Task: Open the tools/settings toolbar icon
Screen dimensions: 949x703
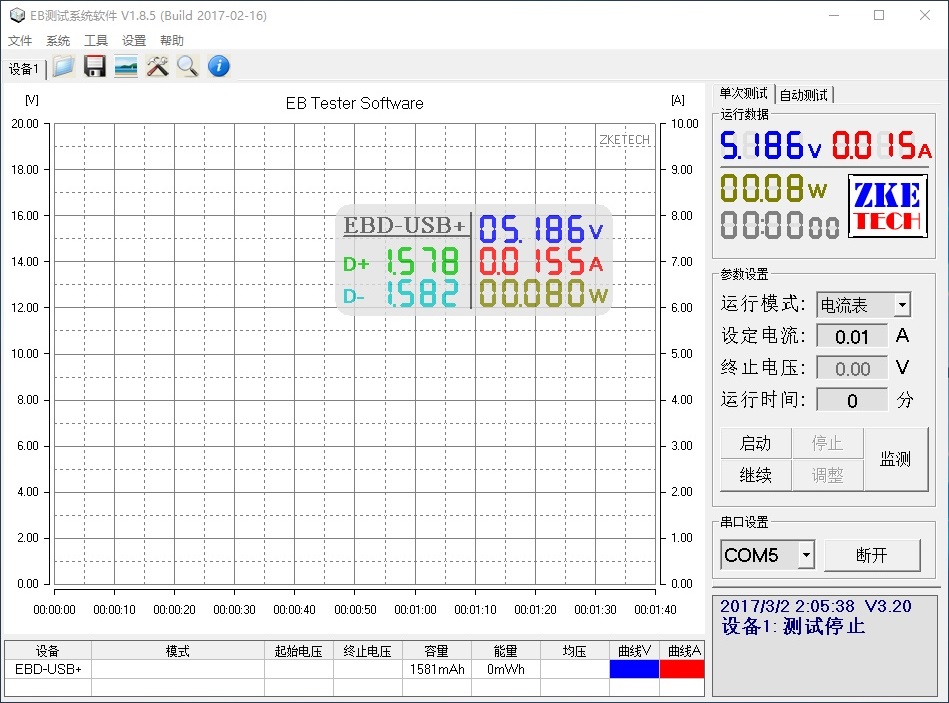Action: click(x=156, y=66)
